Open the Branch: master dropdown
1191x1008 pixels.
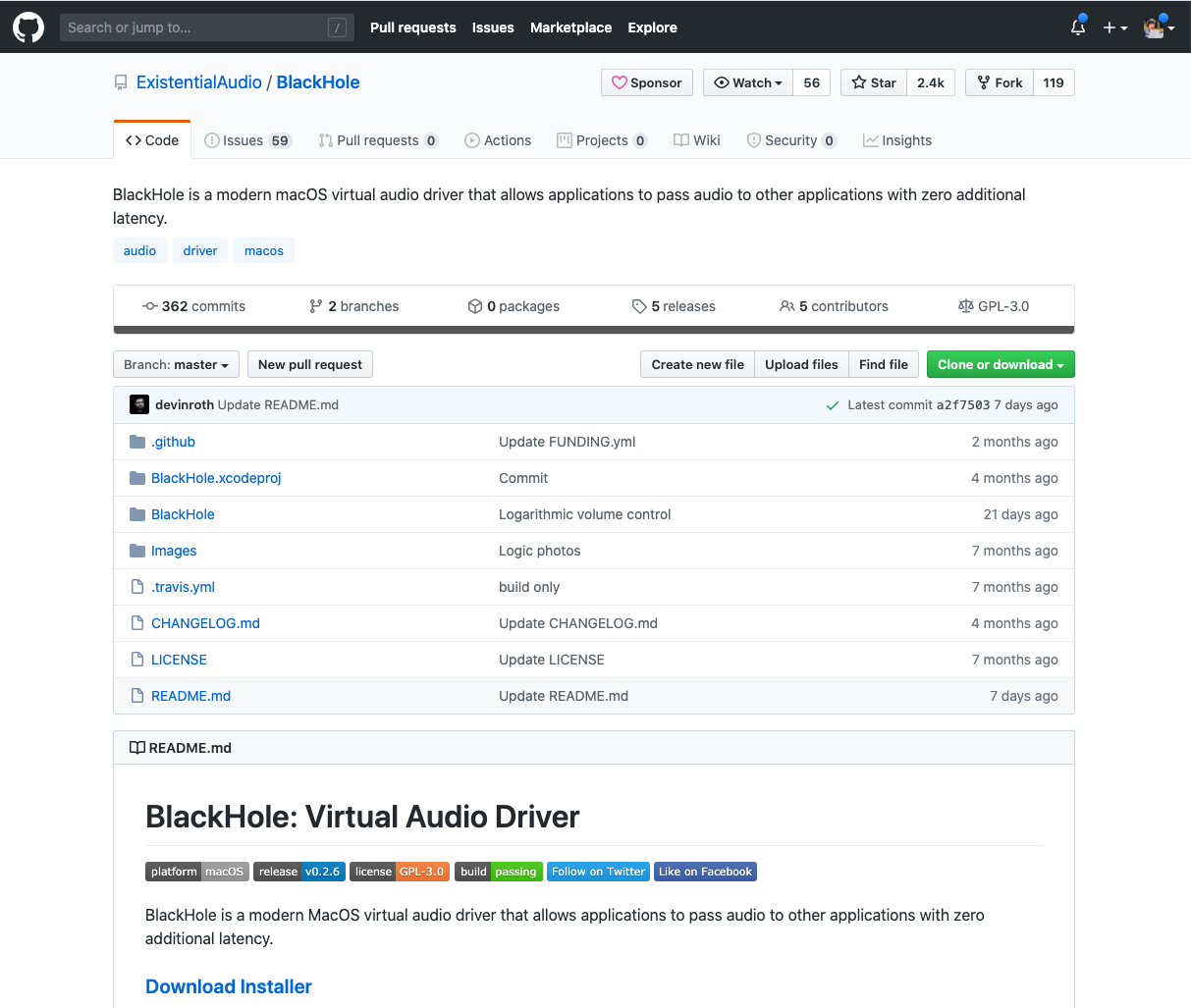click(176, 364)
